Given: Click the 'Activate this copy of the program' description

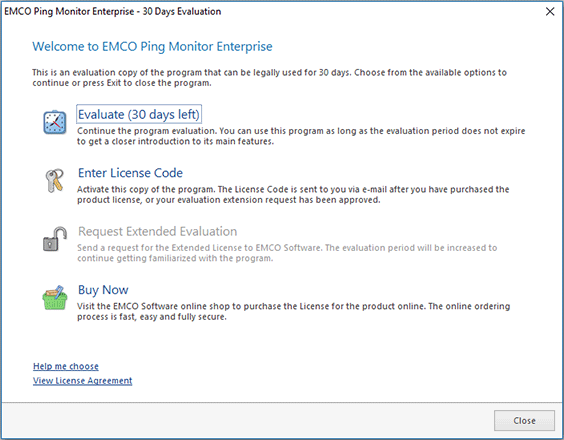Looking at the screenshot, I should click(x=293, y=195).
